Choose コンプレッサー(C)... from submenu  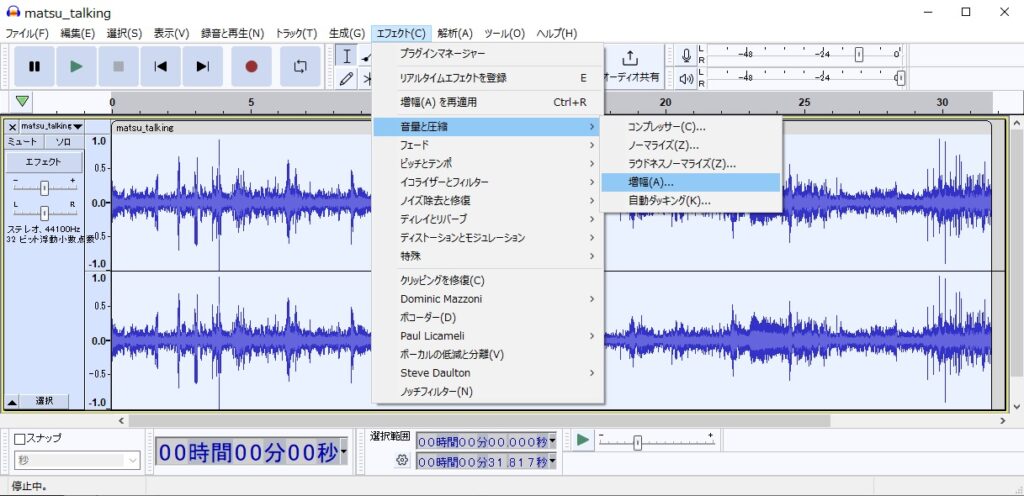click(x=691, y=127)
